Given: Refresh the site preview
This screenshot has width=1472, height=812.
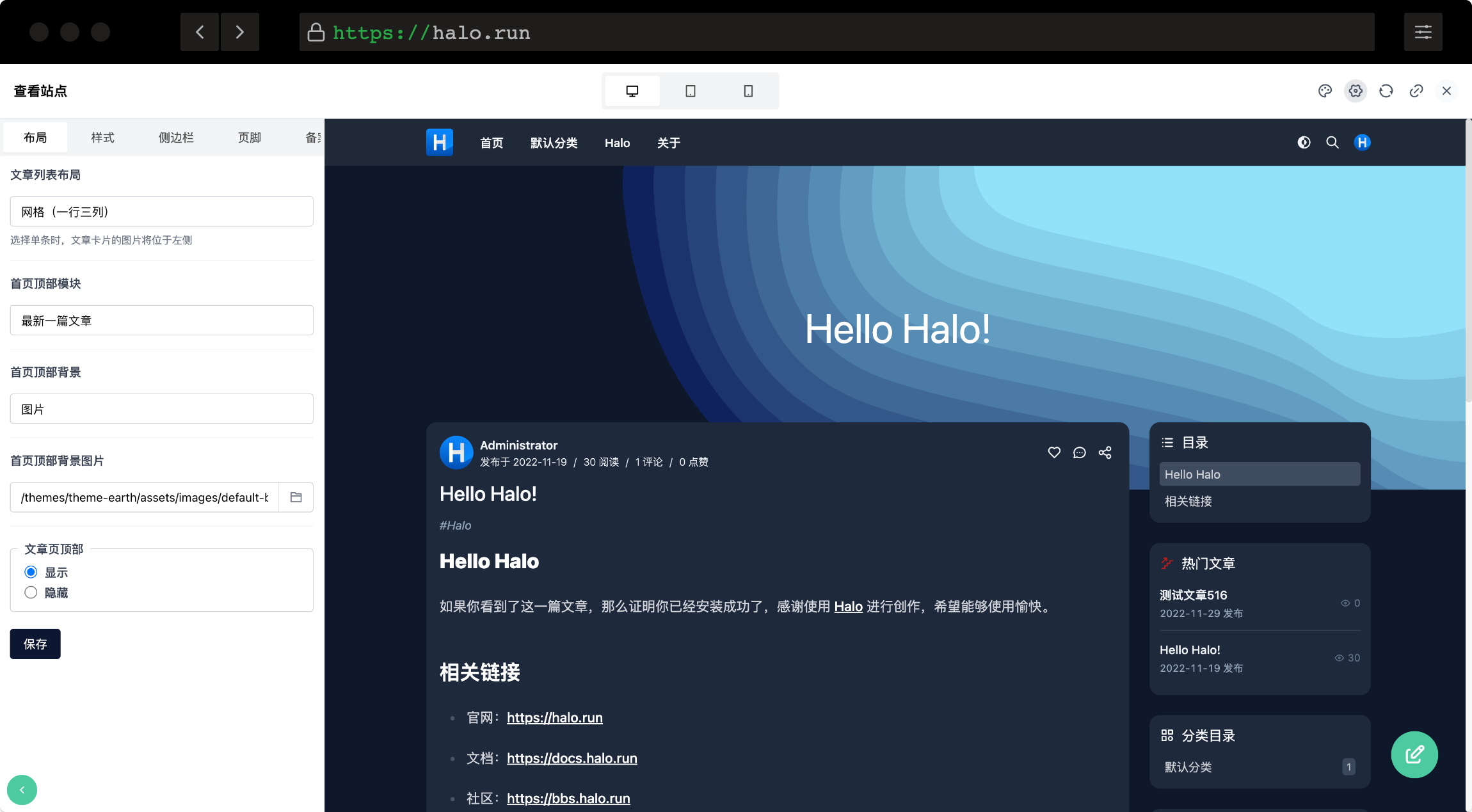Looking at the screenshot, I should [1385, 90].
